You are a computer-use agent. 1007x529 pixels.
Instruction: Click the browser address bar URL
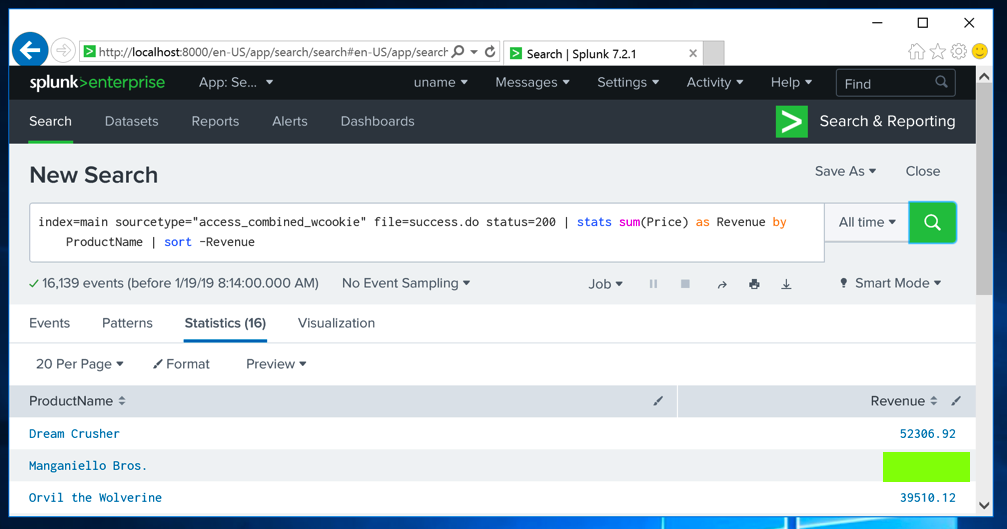click(273, 52)
